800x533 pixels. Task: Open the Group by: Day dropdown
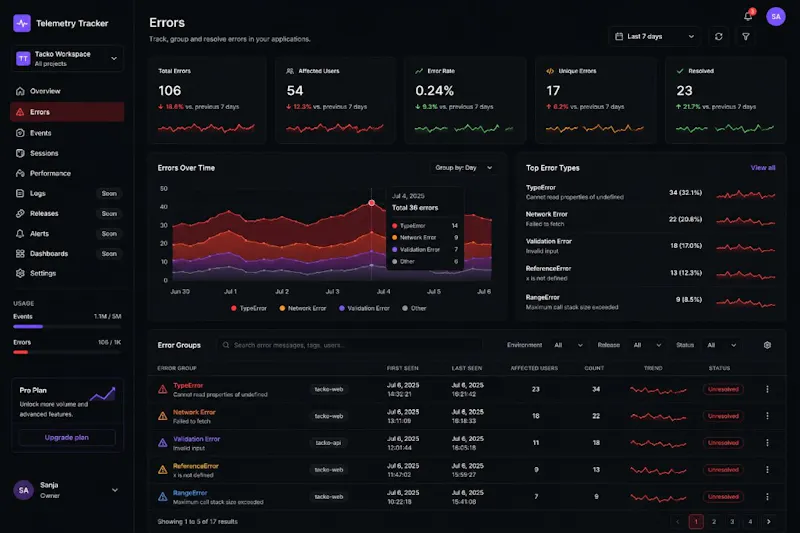[463, 168]
